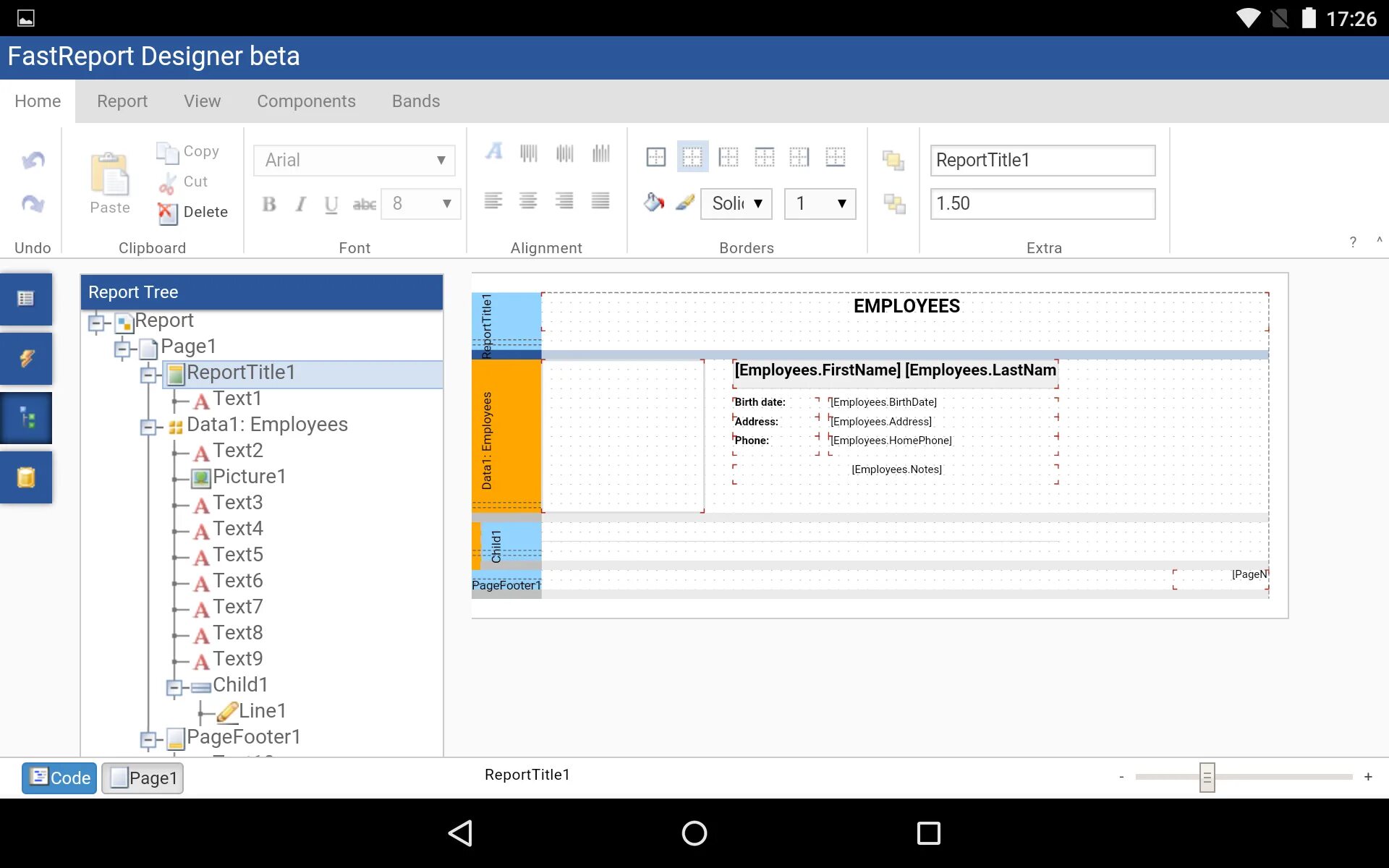Screen dimensions: 1389x868
Task: Select the fill color bucket icon
Action: coord(653,203)
